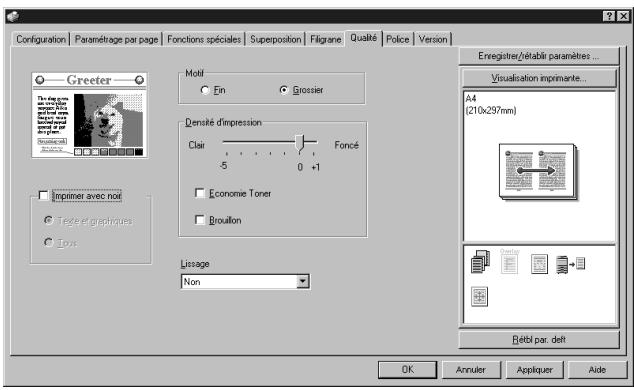Open the Filigrane tab

(x=325, y=39)
